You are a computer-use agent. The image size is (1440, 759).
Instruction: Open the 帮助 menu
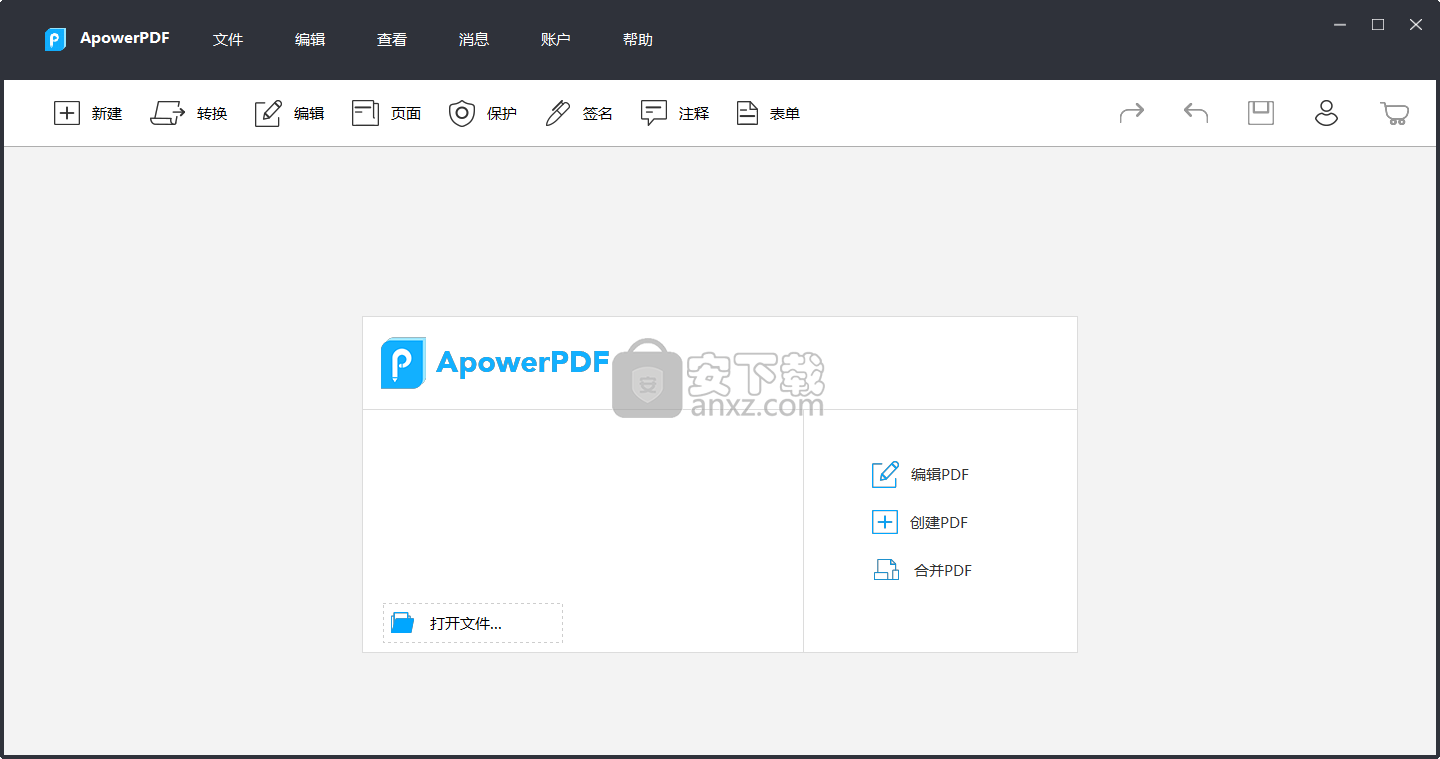[x=638, y=40]
